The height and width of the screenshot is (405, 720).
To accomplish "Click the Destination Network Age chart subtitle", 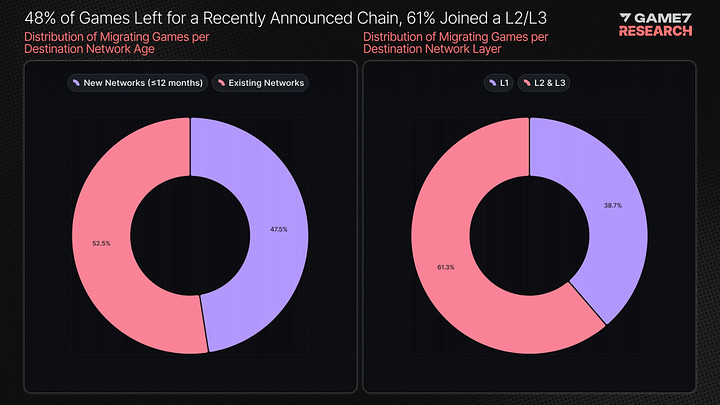I will coord(110,45).
